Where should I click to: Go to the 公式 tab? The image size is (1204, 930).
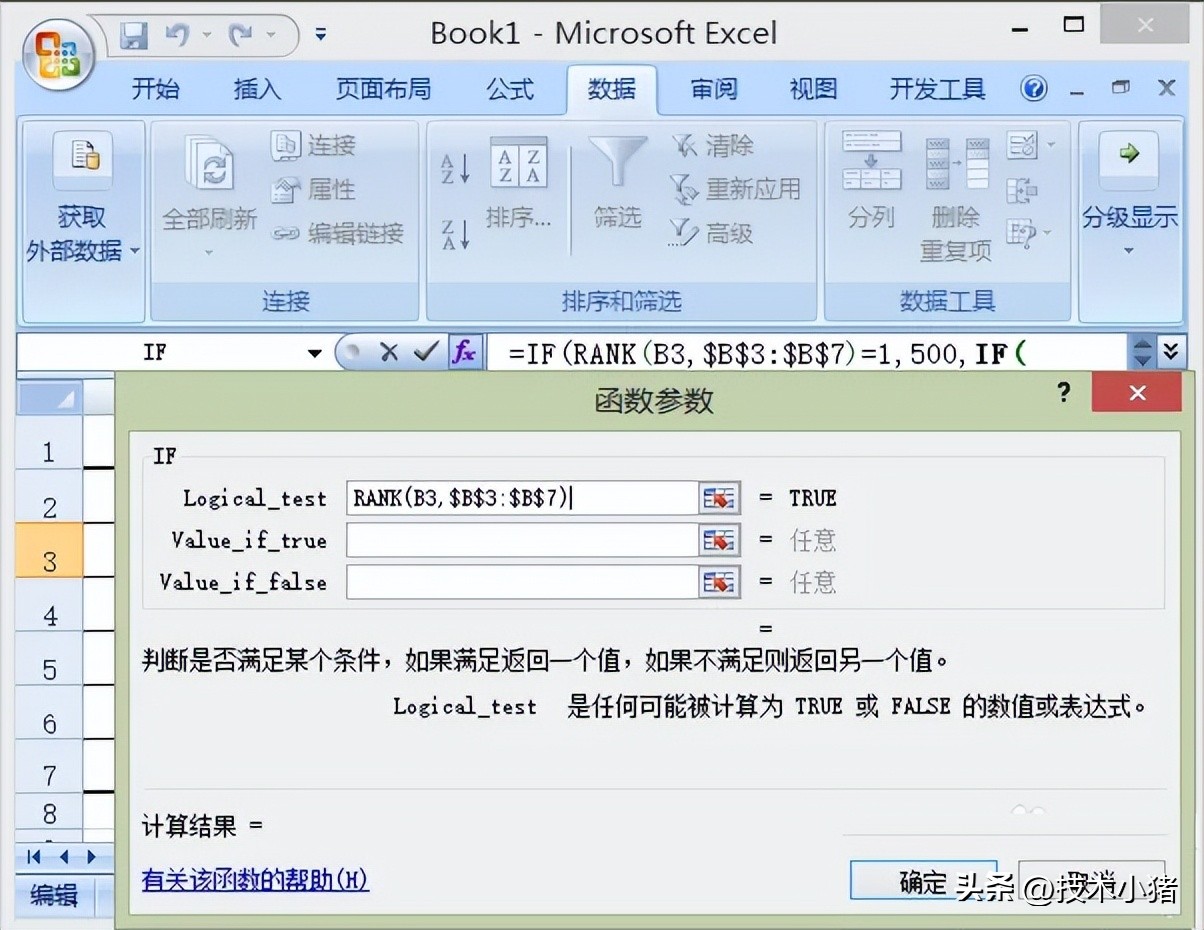coord(510,90)
